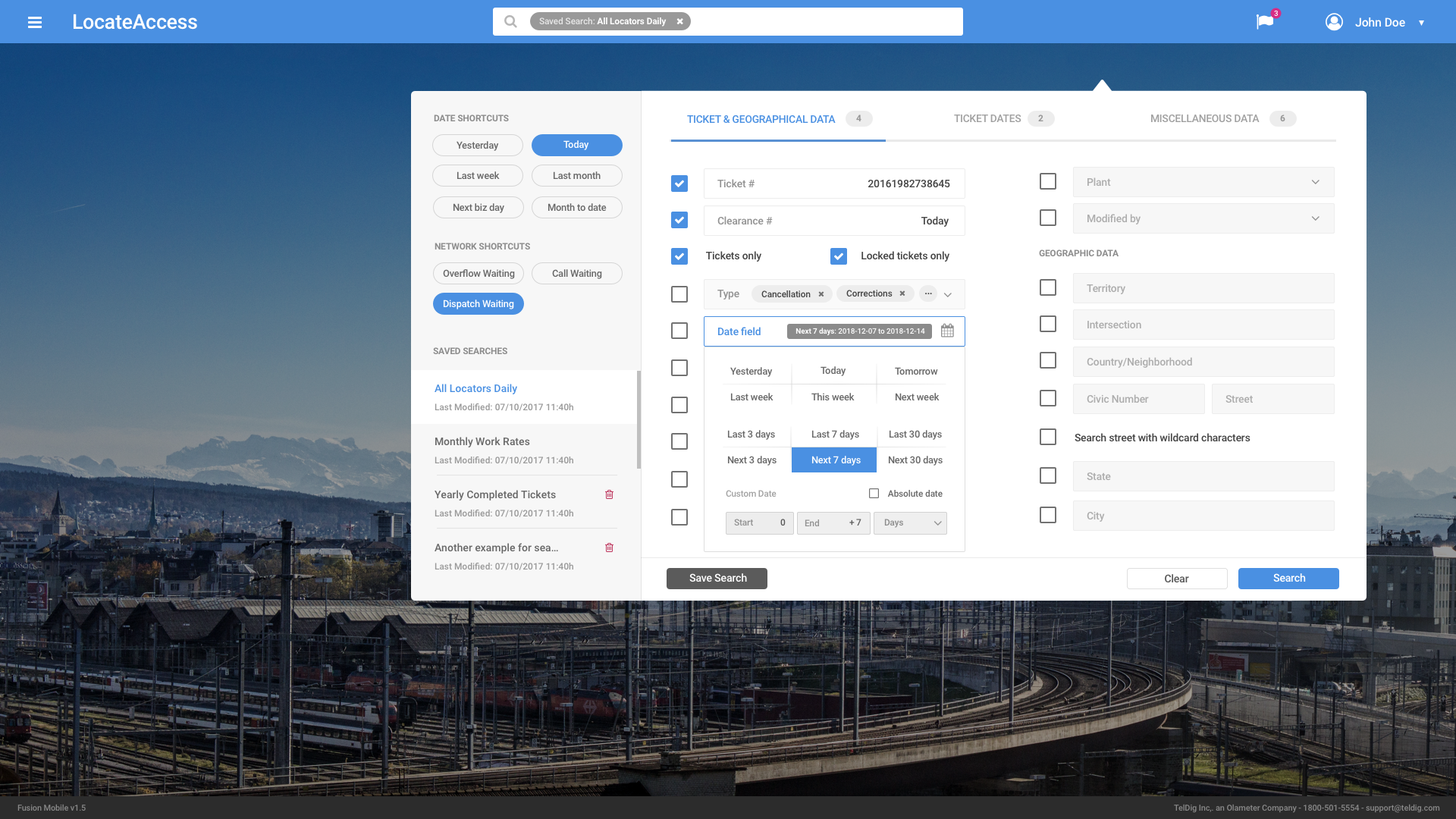
Task: Open the Days unit dropdown
Action: point(910,523)
